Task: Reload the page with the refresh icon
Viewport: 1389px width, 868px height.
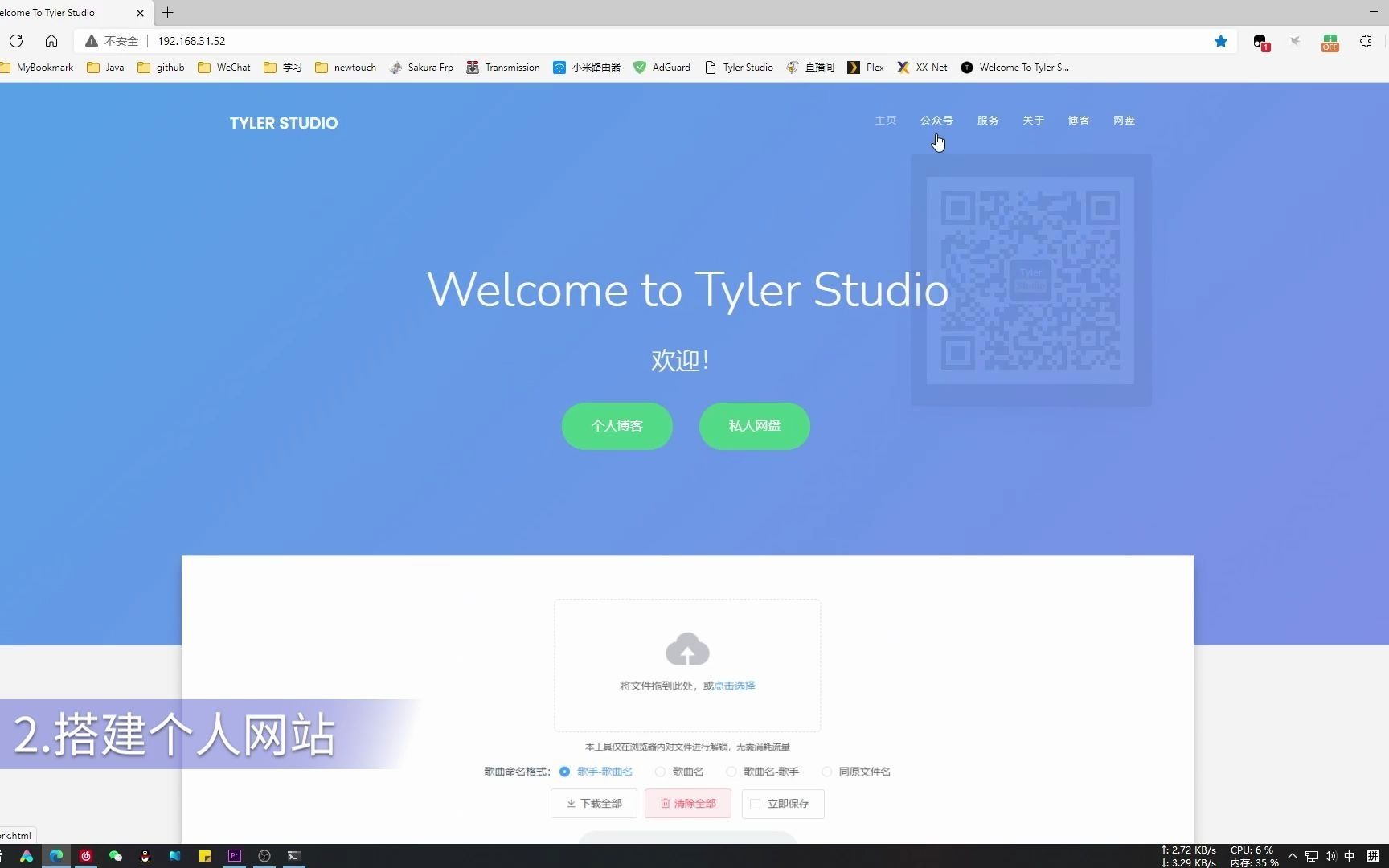Action: coord(16,41)
